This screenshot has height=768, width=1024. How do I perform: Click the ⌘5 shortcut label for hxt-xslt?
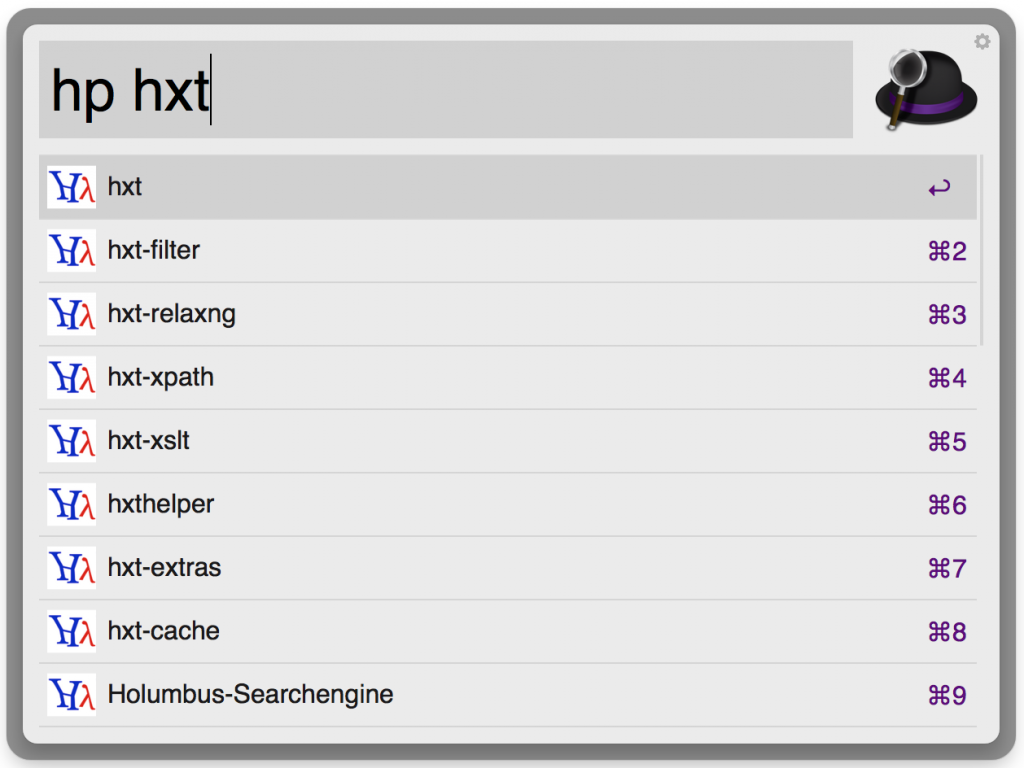(947, 442)
